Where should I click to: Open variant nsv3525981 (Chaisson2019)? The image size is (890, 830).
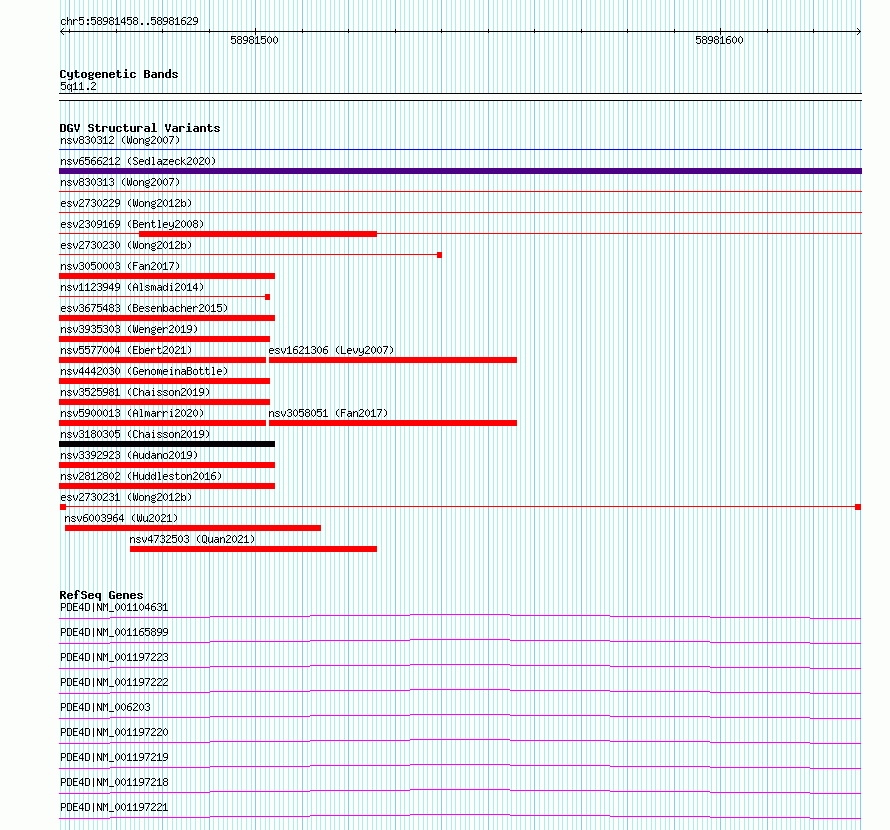pos(135,392)
